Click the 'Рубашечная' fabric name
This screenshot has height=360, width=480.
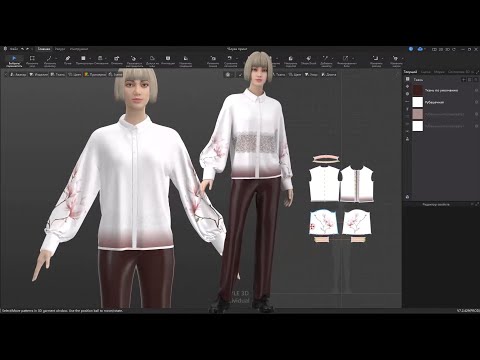click(434, 102)
